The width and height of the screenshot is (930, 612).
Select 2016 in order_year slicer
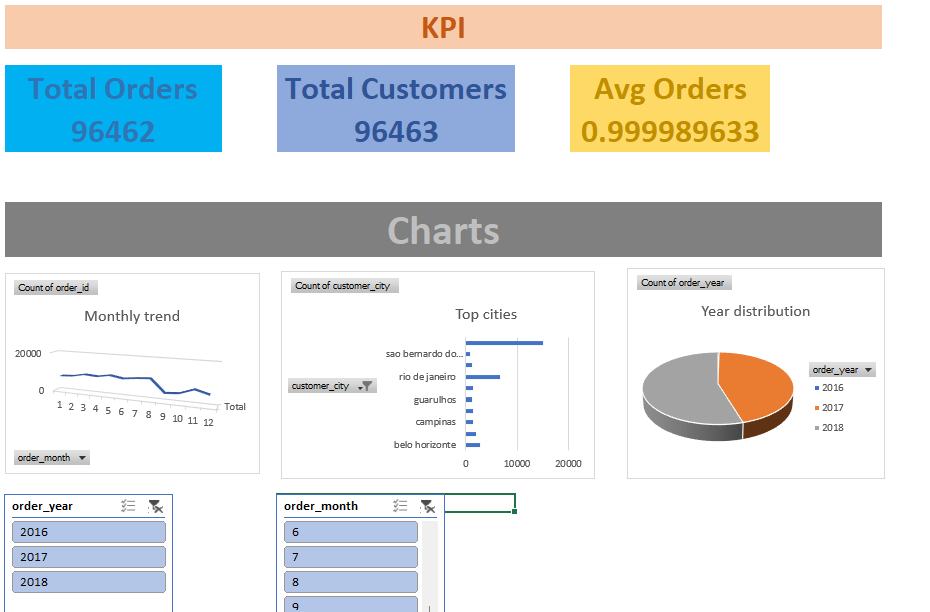(89, 532)
